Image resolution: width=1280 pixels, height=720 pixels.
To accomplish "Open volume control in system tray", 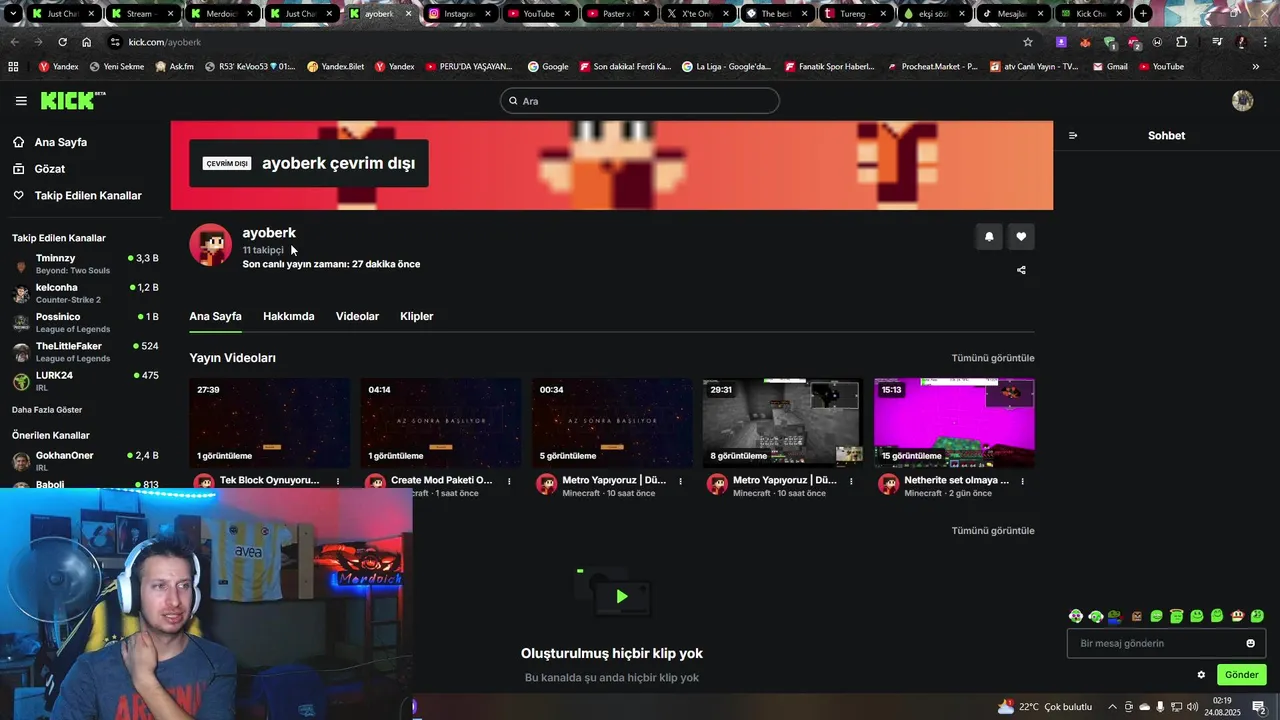I will 1193,707.
